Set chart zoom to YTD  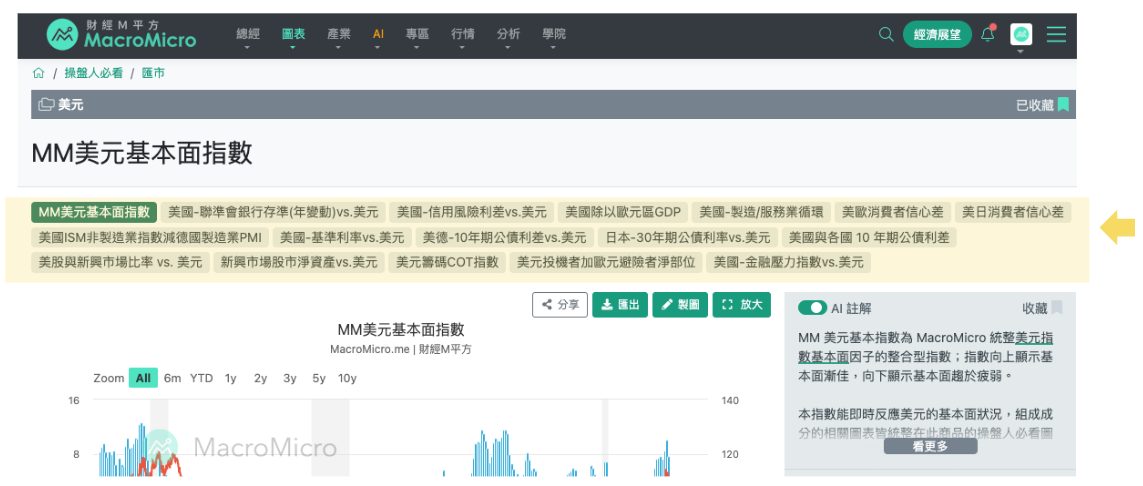coord(201,377)
